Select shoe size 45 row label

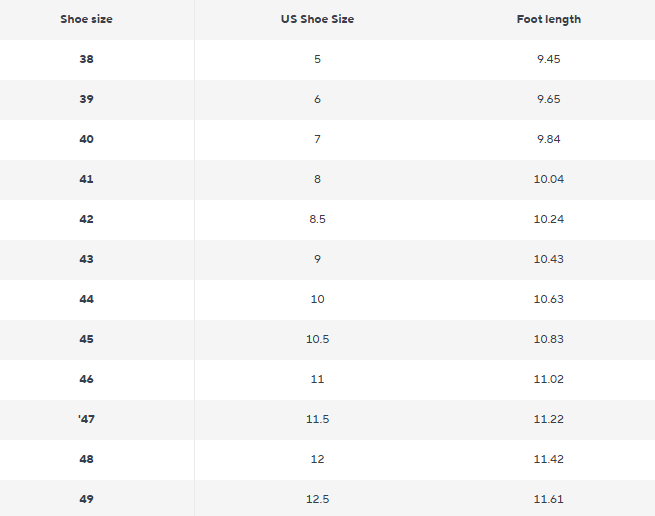pos(86,339)
